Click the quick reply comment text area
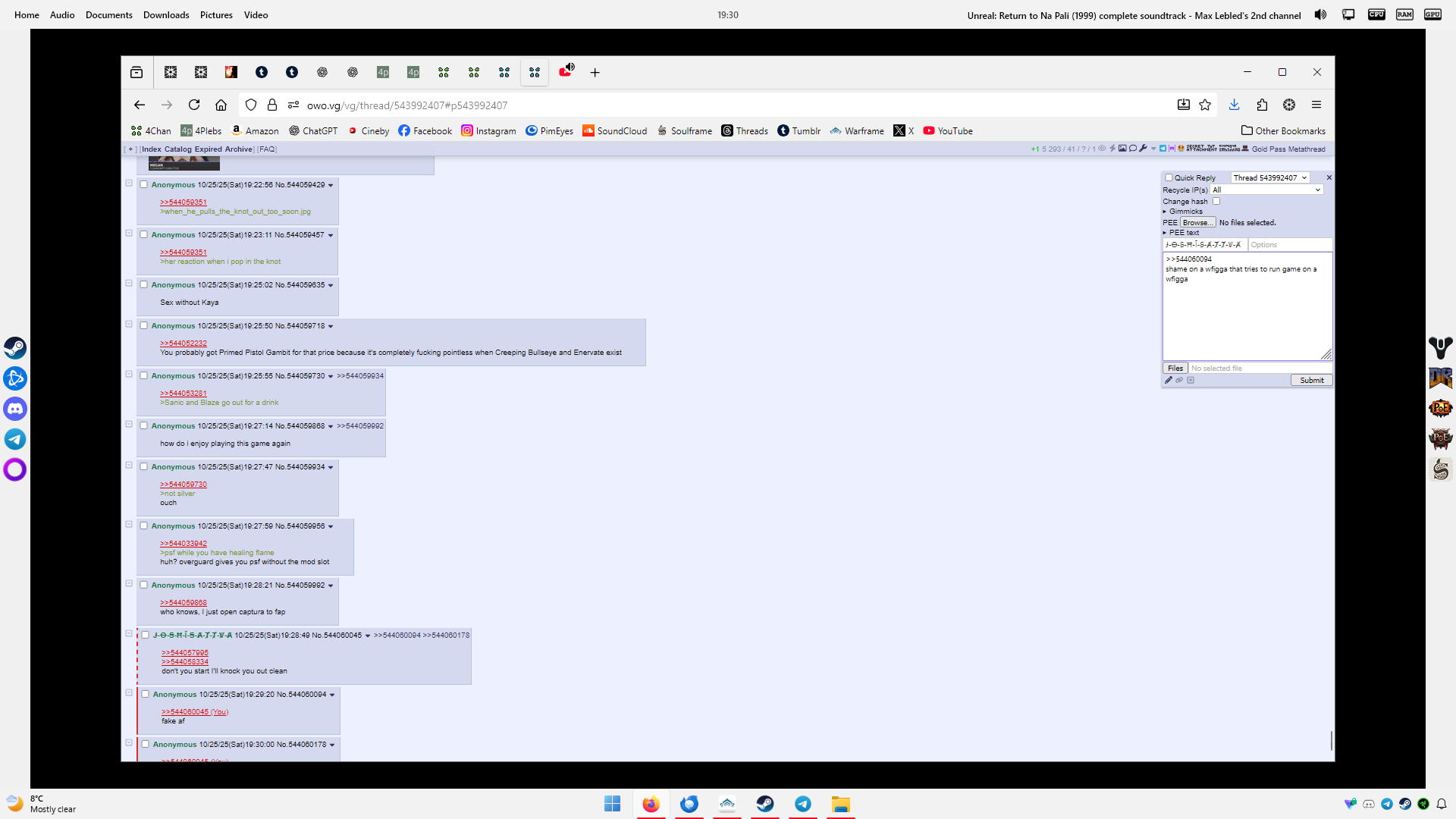This screenshot has height=819, width=1456. [x=1247, y=315]
